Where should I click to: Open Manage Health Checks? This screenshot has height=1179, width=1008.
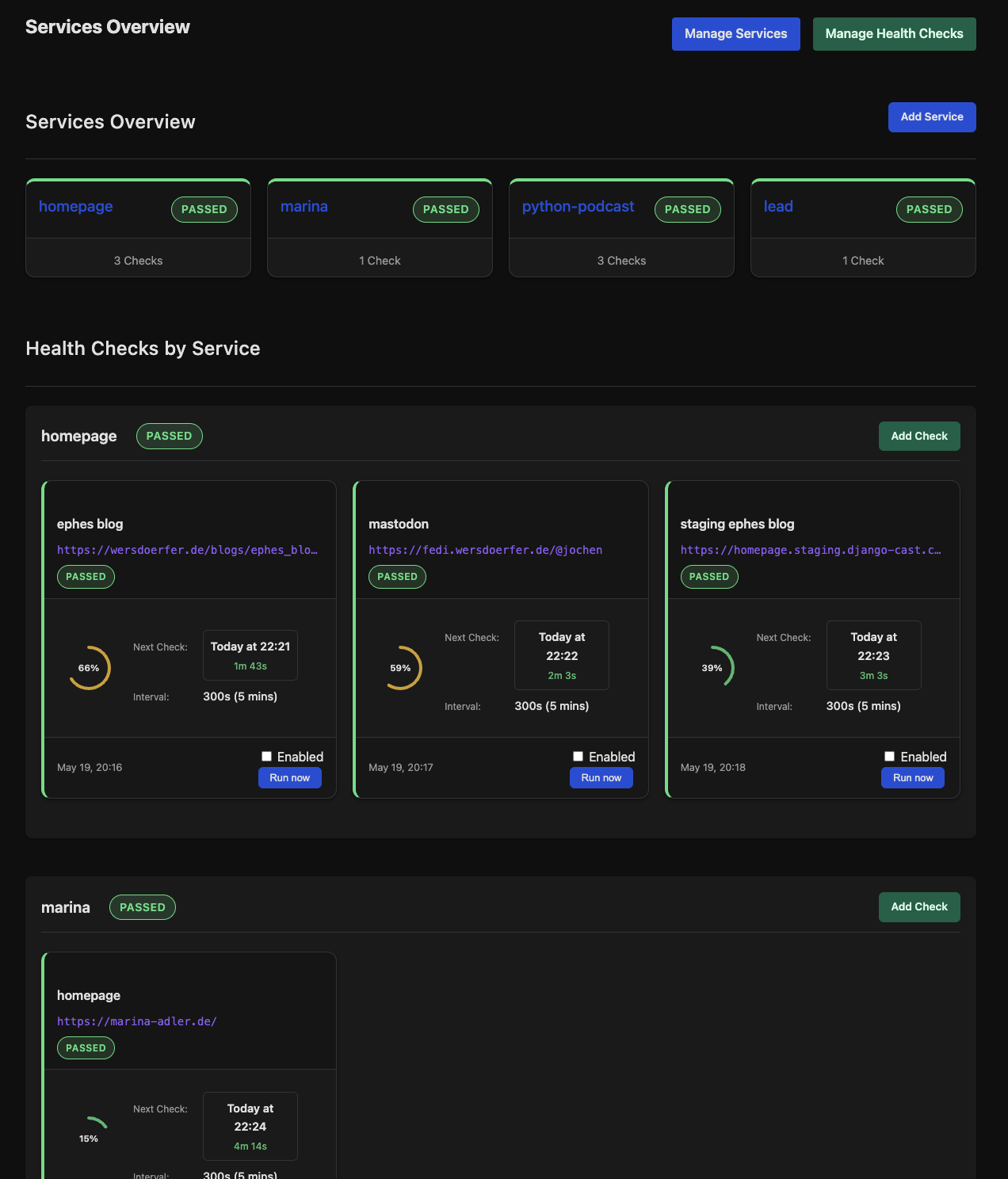coord(894,34)
